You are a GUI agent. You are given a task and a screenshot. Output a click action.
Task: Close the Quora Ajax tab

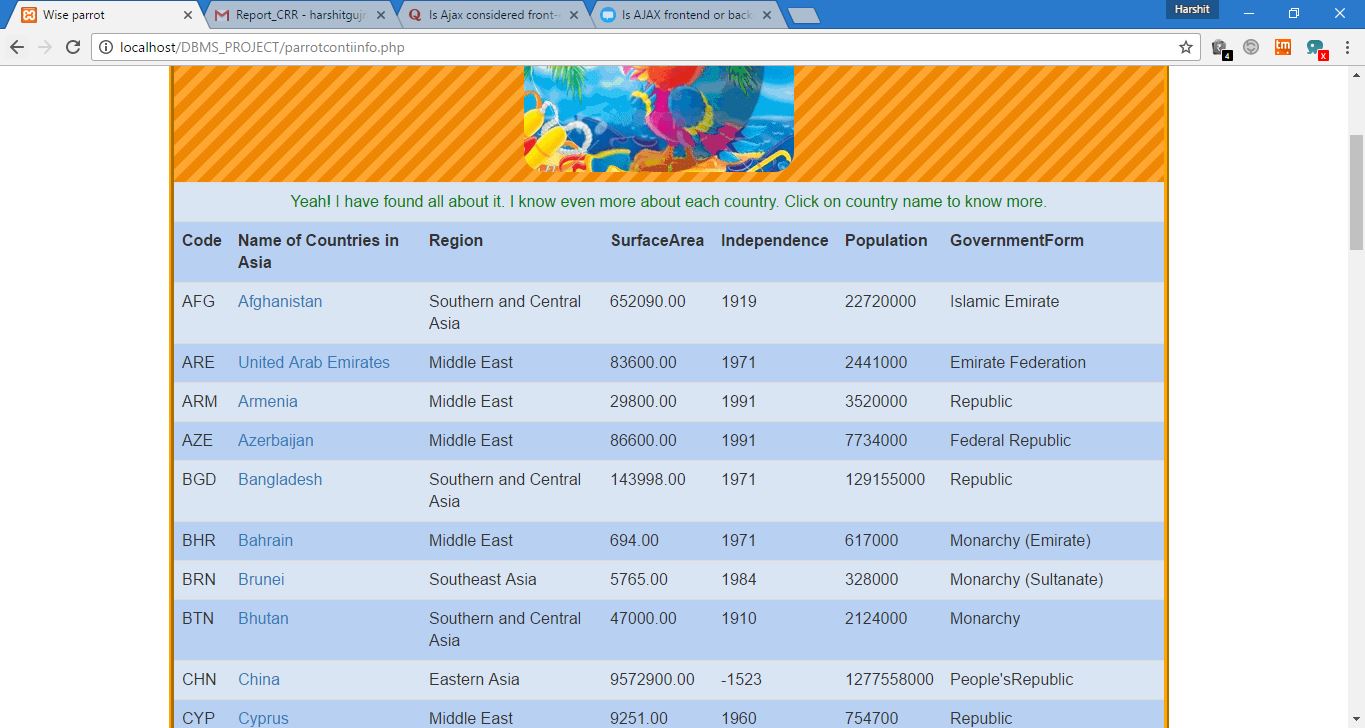tap(574, 15)
